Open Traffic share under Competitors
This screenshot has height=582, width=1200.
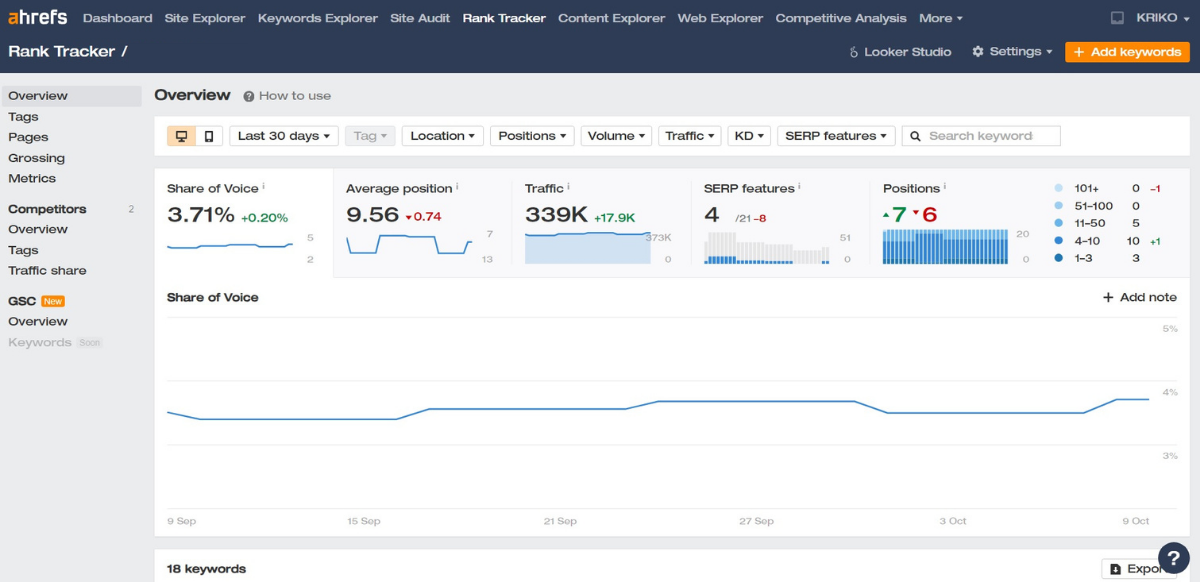(47, 271)
